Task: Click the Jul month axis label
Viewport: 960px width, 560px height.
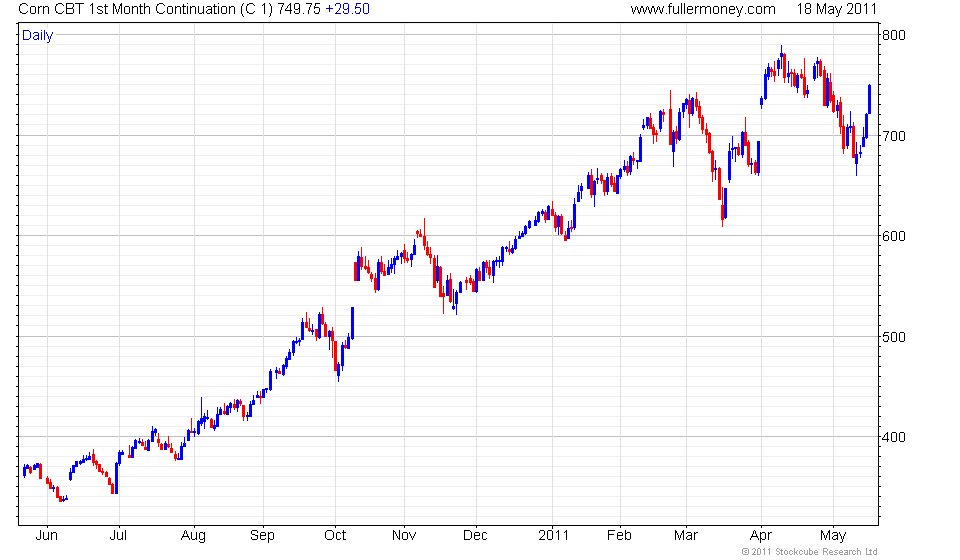Action: tap(118, 536)
